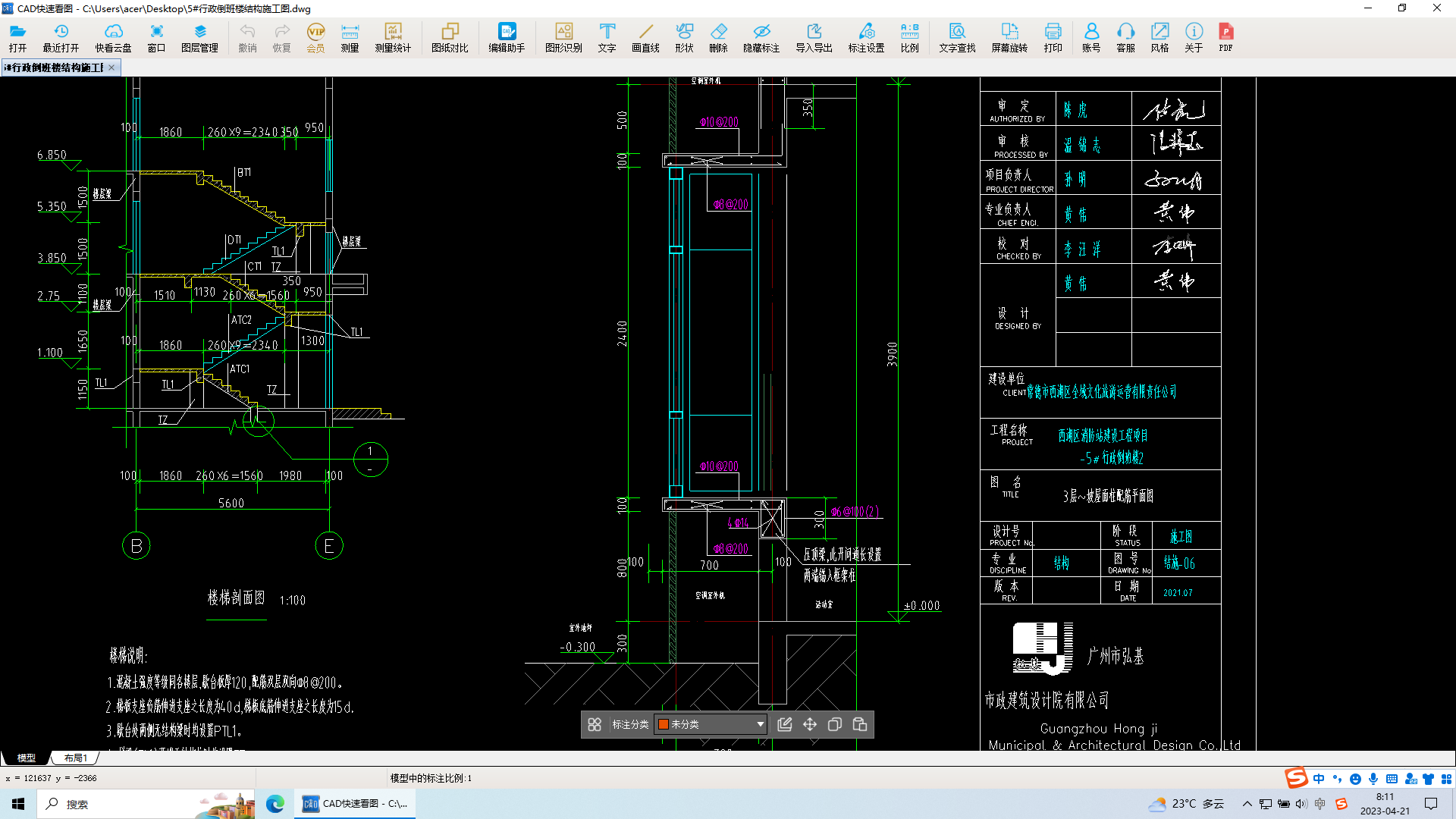This screenshot has width=1456, height=819.
Task: Open the Windows Start menu
Action: 18,804
